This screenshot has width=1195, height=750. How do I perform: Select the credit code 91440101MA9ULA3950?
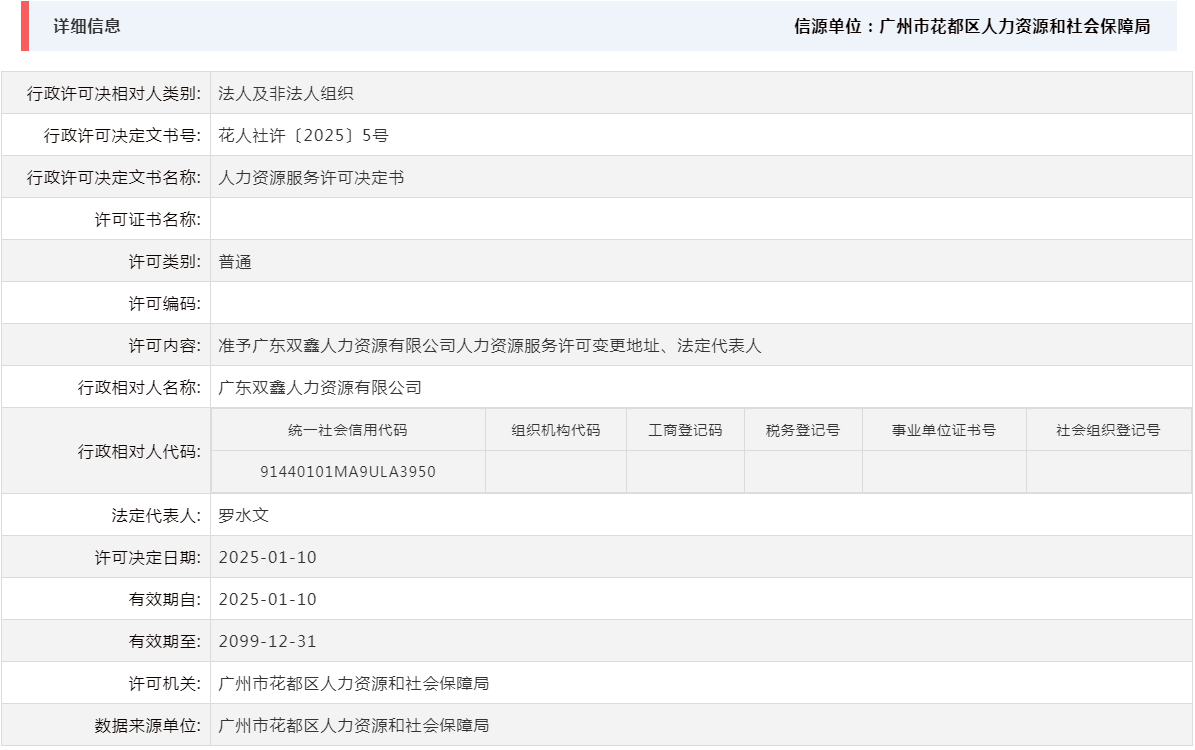point(347,471)
